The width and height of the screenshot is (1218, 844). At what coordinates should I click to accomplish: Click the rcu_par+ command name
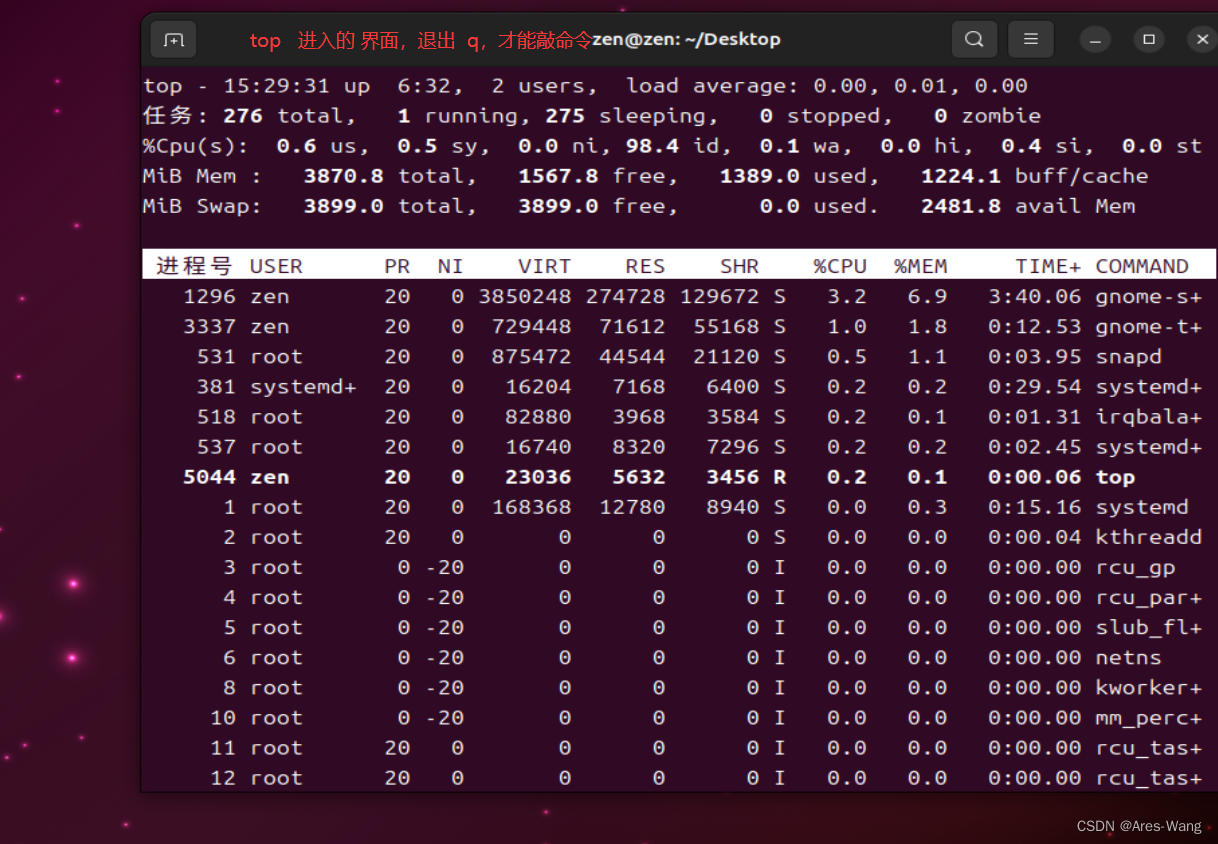click(x=1149, y=598)
